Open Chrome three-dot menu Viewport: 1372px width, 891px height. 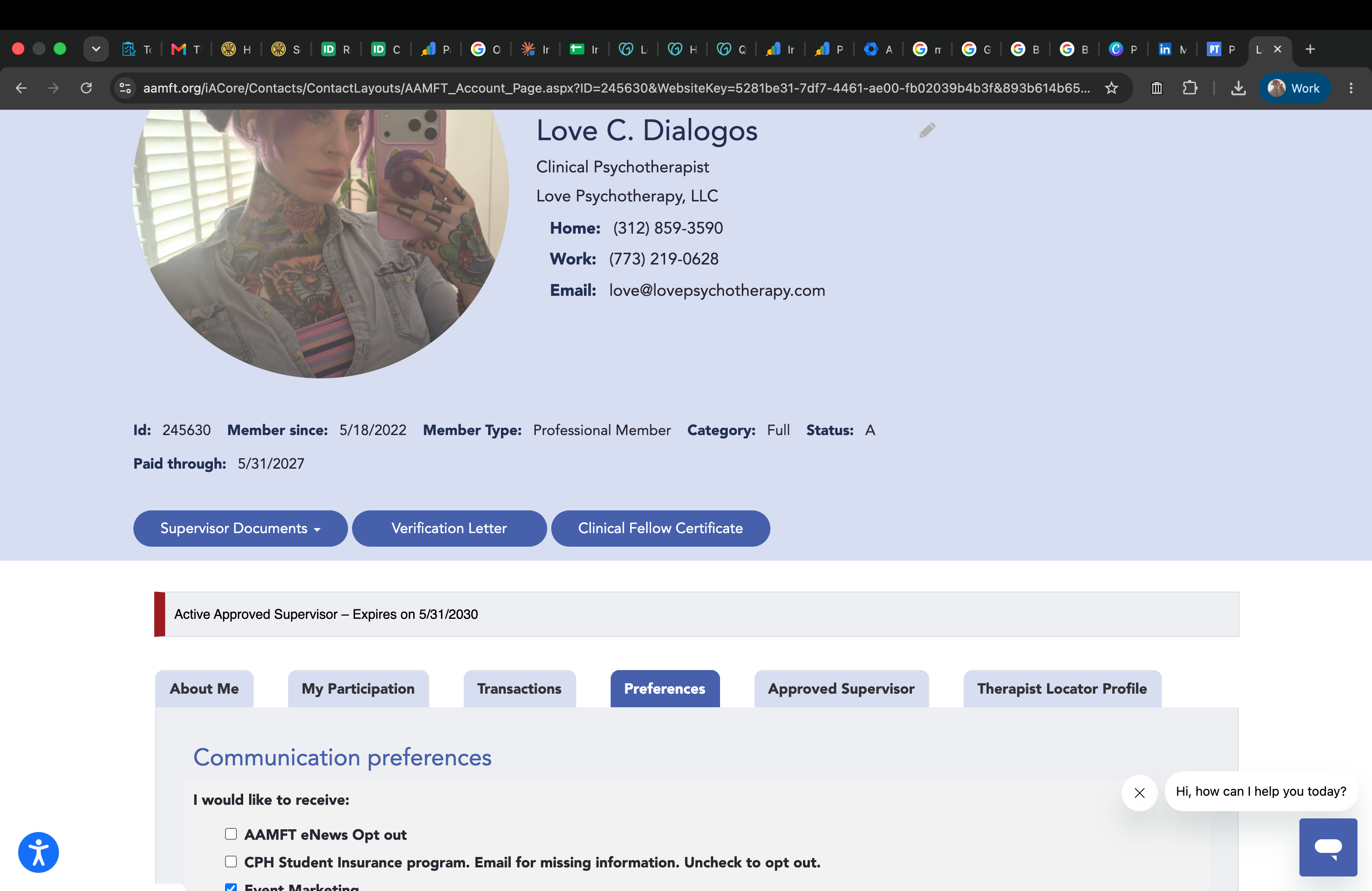(x=1351, y=88)
